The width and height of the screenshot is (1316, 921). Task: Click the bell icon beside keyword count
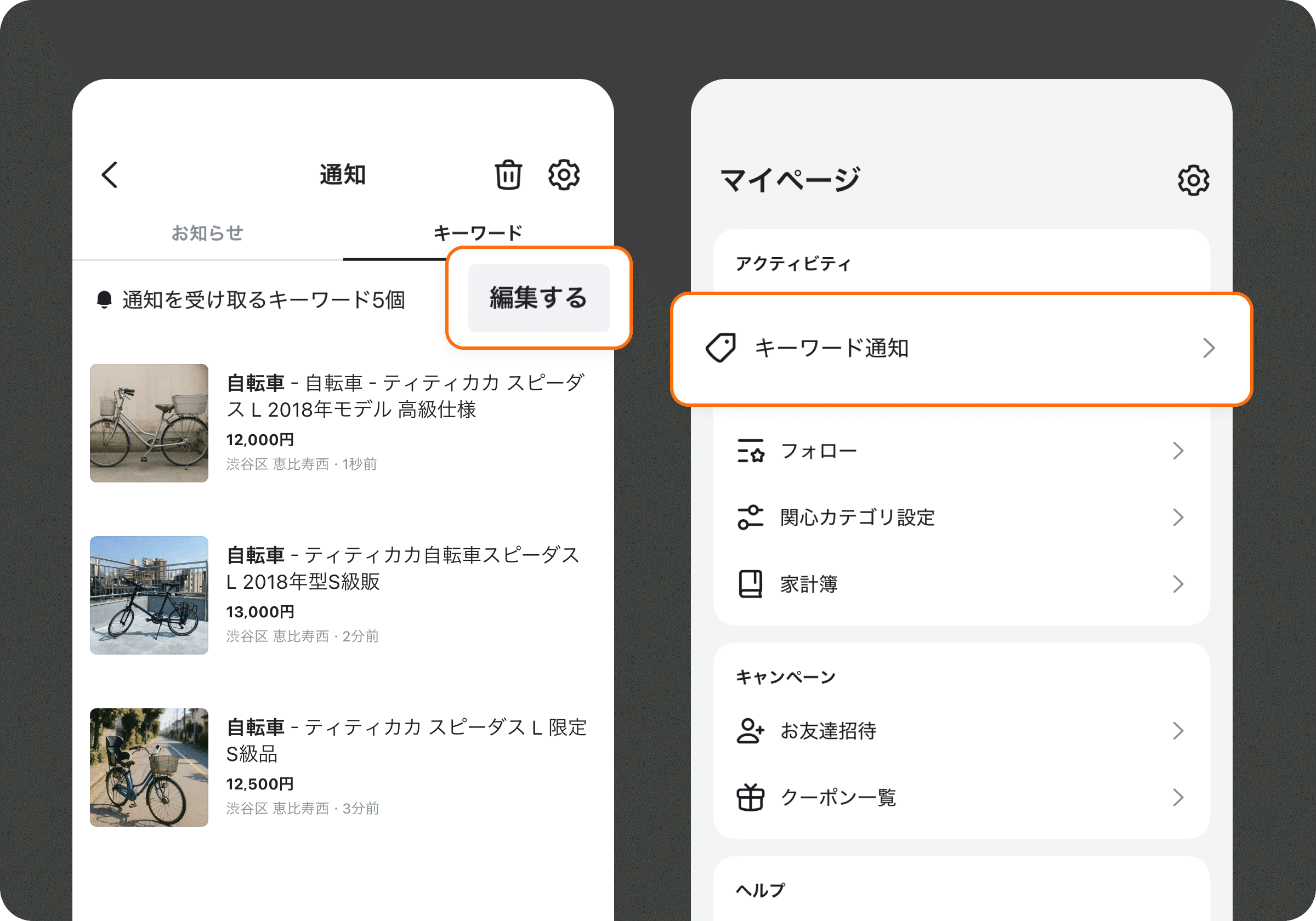coord(104,300)
